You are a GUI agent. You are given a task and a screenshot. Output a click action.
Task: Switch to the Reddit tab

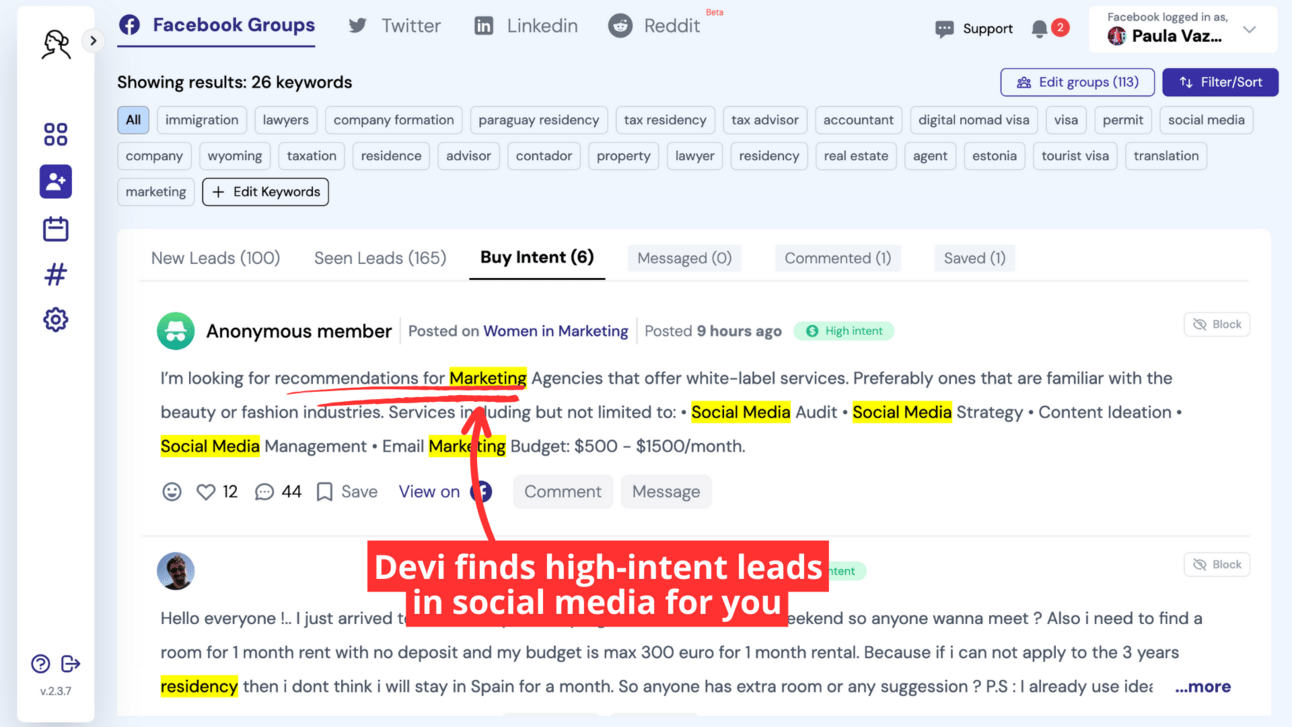pyautogui.click(x=655, y=27)
